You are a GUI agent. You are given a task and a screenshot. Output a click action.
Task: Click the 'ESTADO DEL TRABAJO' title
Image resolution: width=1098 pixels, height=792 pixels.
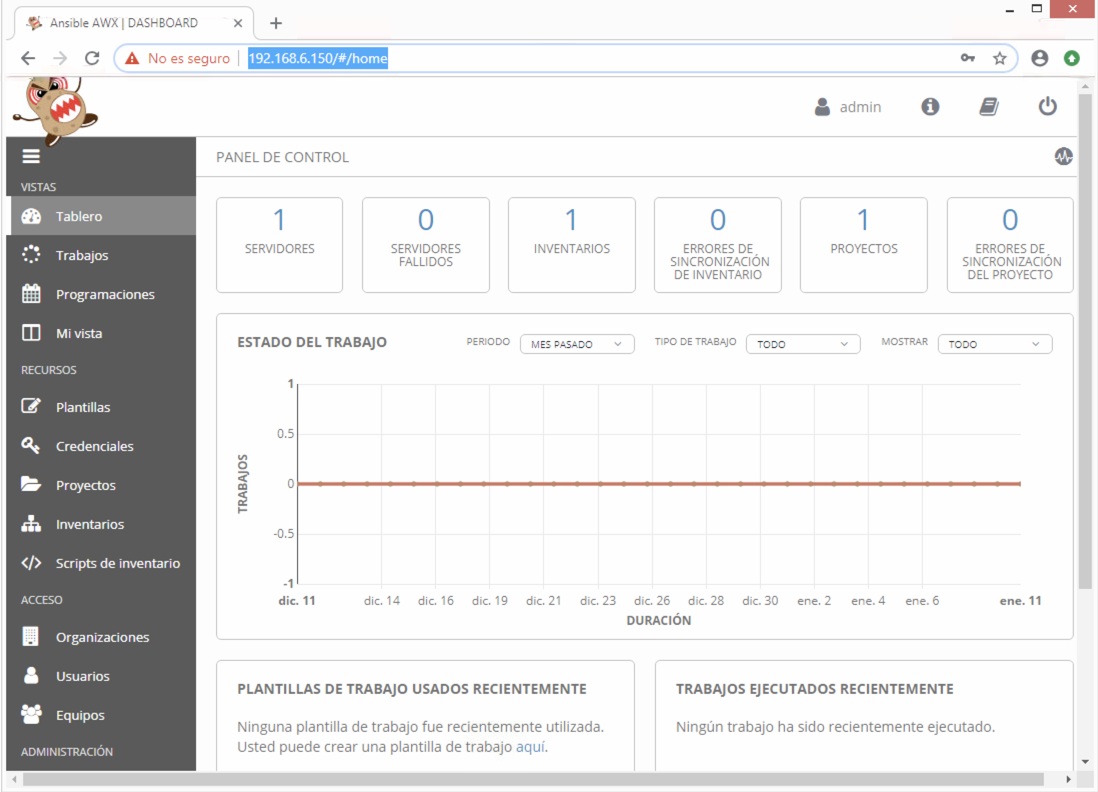click(312, 342)
